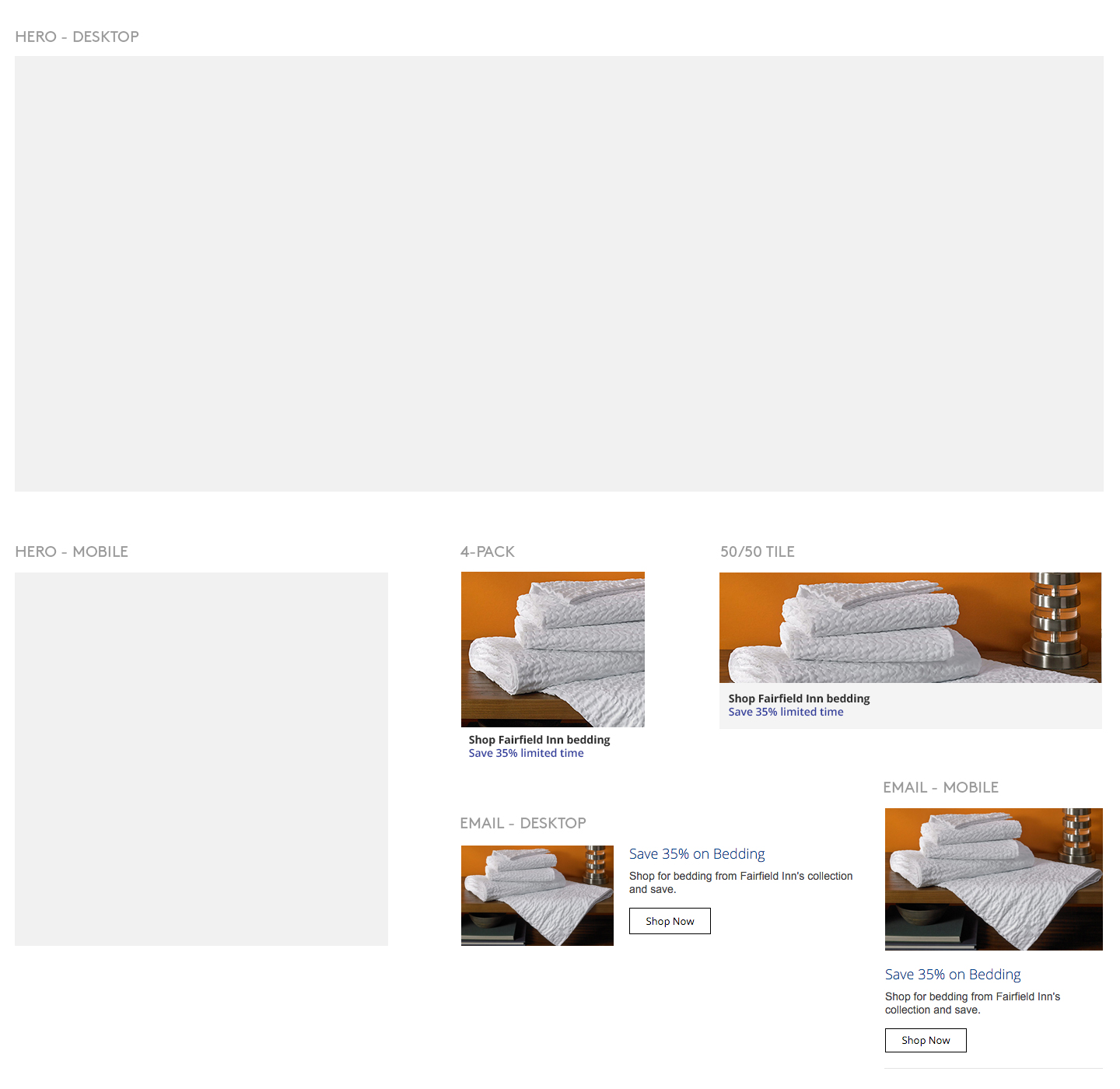Viewport: 1120px width, 1089px height.
Task: Click 'Shop Fairfield Inn bedding' under 4-Pack image
Action: (x=539, y=740)
